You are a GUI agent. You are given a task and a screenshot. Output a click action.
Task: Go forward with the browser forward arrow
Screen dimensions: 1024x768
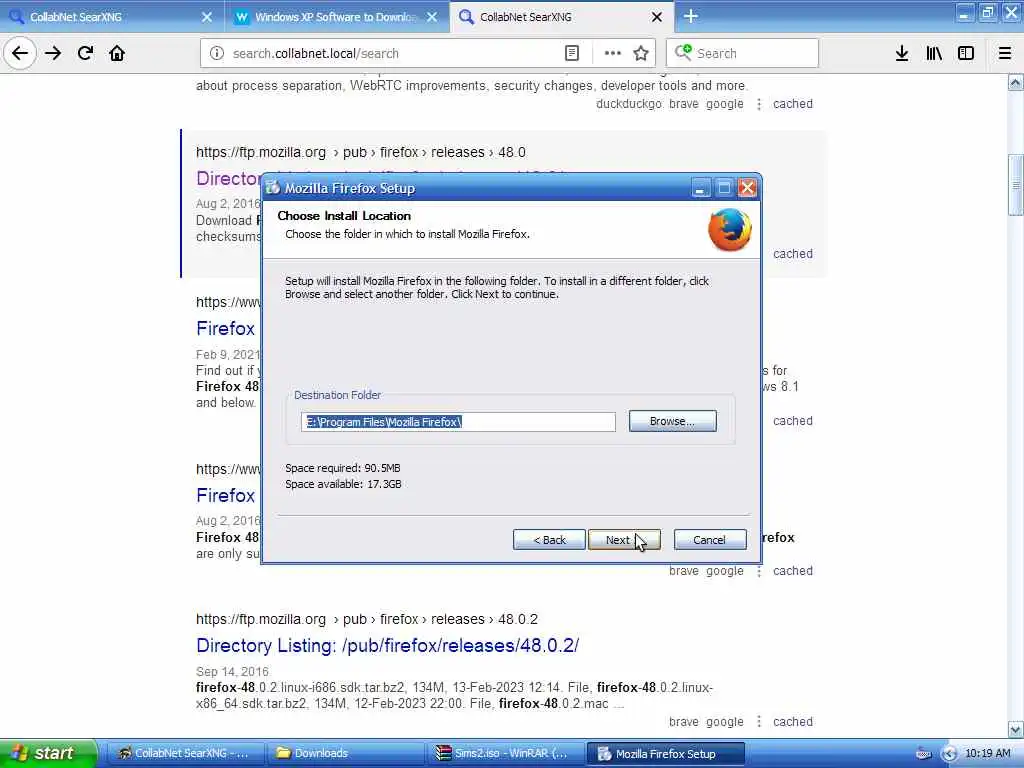(53, 53)
